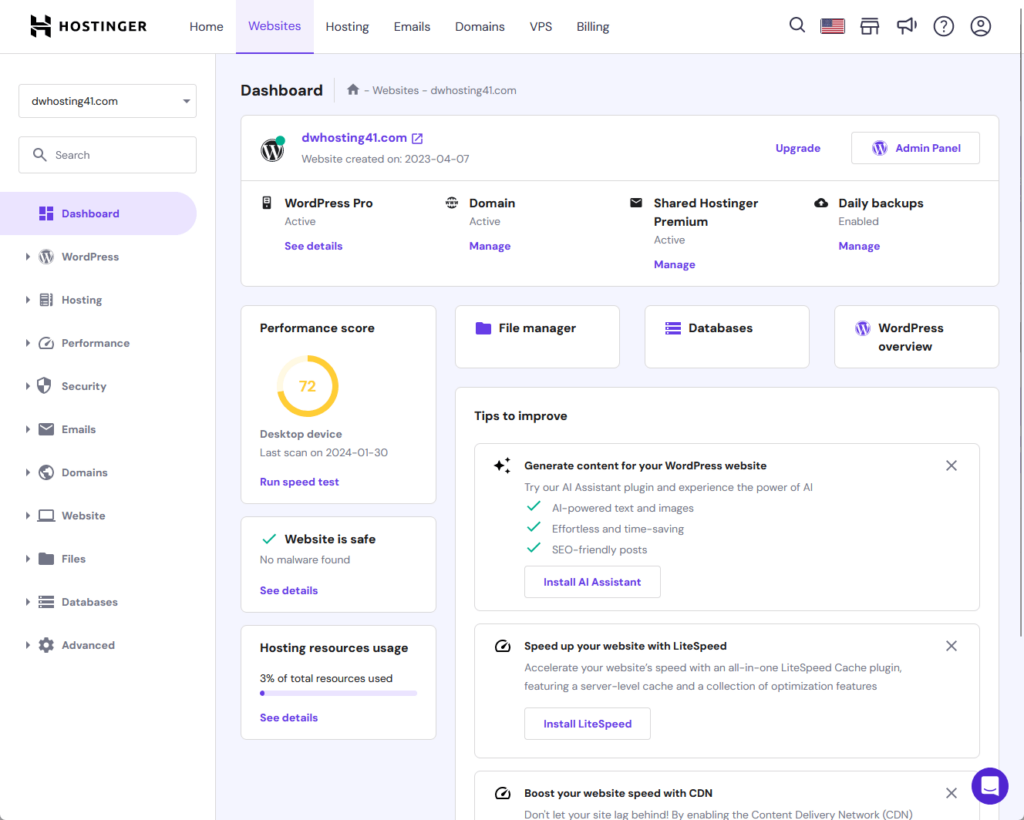Open the File manager card
Viewport: 1024px width, 820px height.
(537, 337)
